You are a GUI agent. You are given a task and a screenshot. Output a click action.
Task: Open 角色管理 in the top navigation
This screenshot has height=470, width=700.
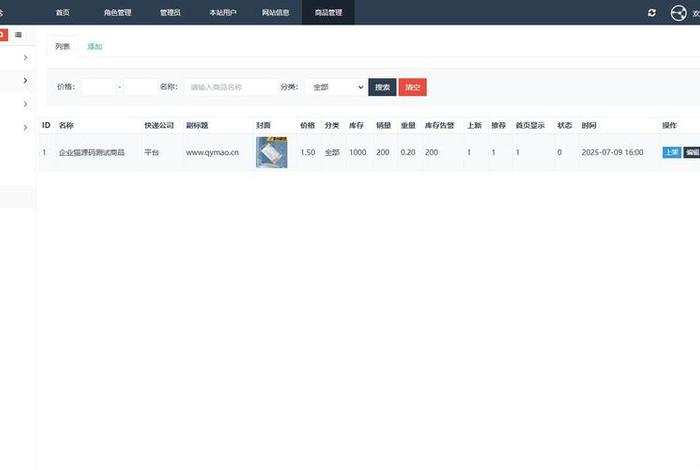coord(117,12)
